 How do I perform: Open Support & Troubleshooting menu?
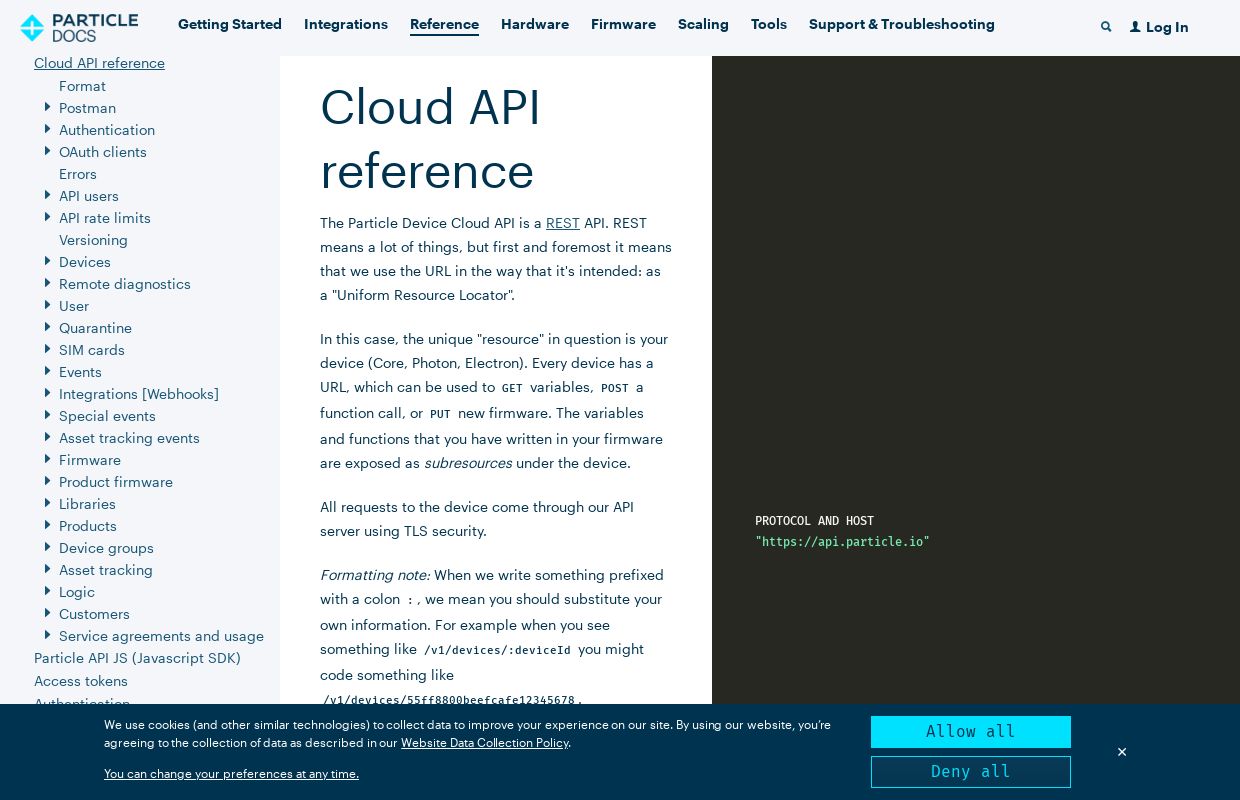[902, 25]
